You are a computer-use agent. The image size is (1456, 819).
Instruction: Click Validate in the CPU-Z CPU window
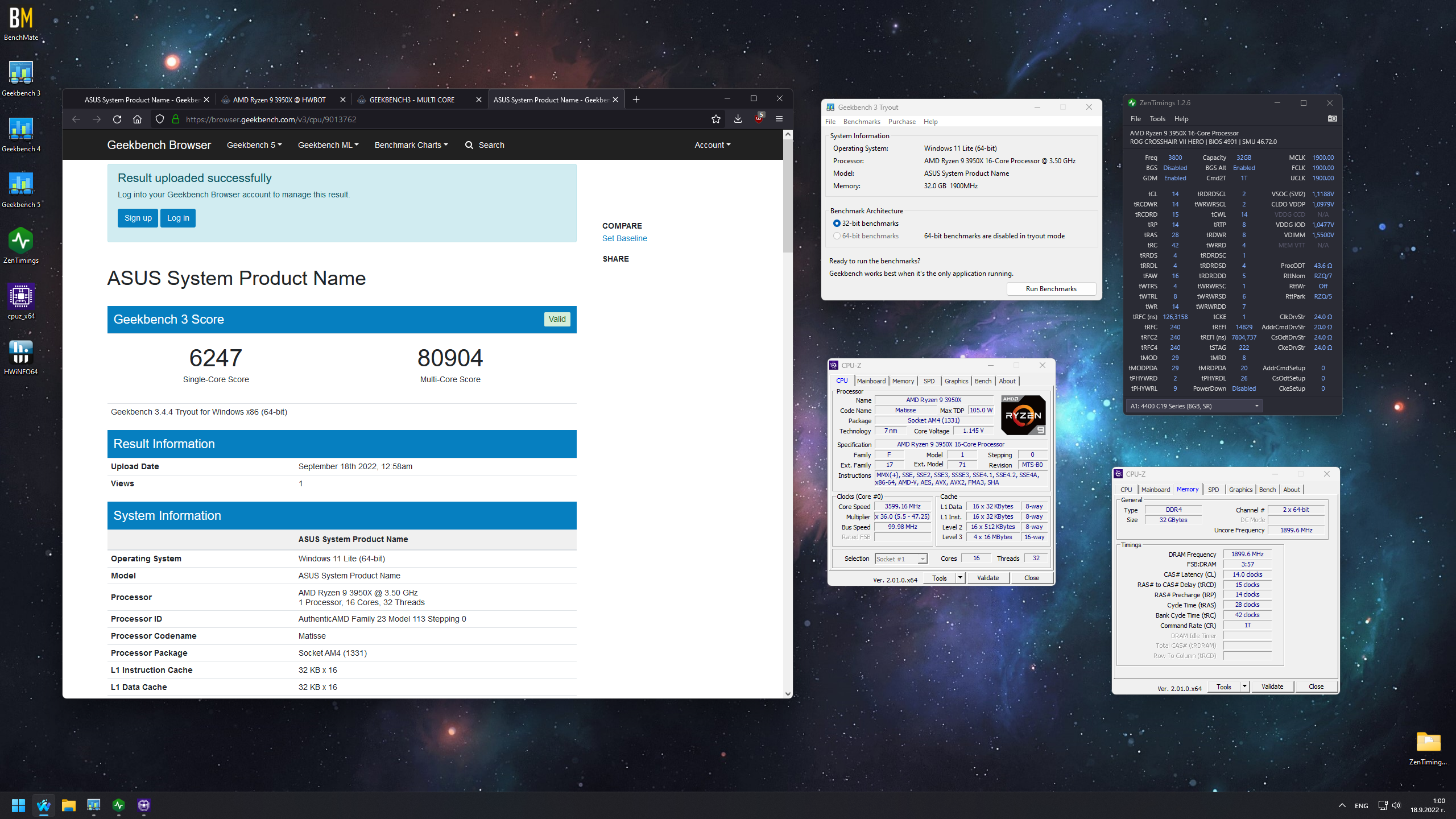pos(988,578)
